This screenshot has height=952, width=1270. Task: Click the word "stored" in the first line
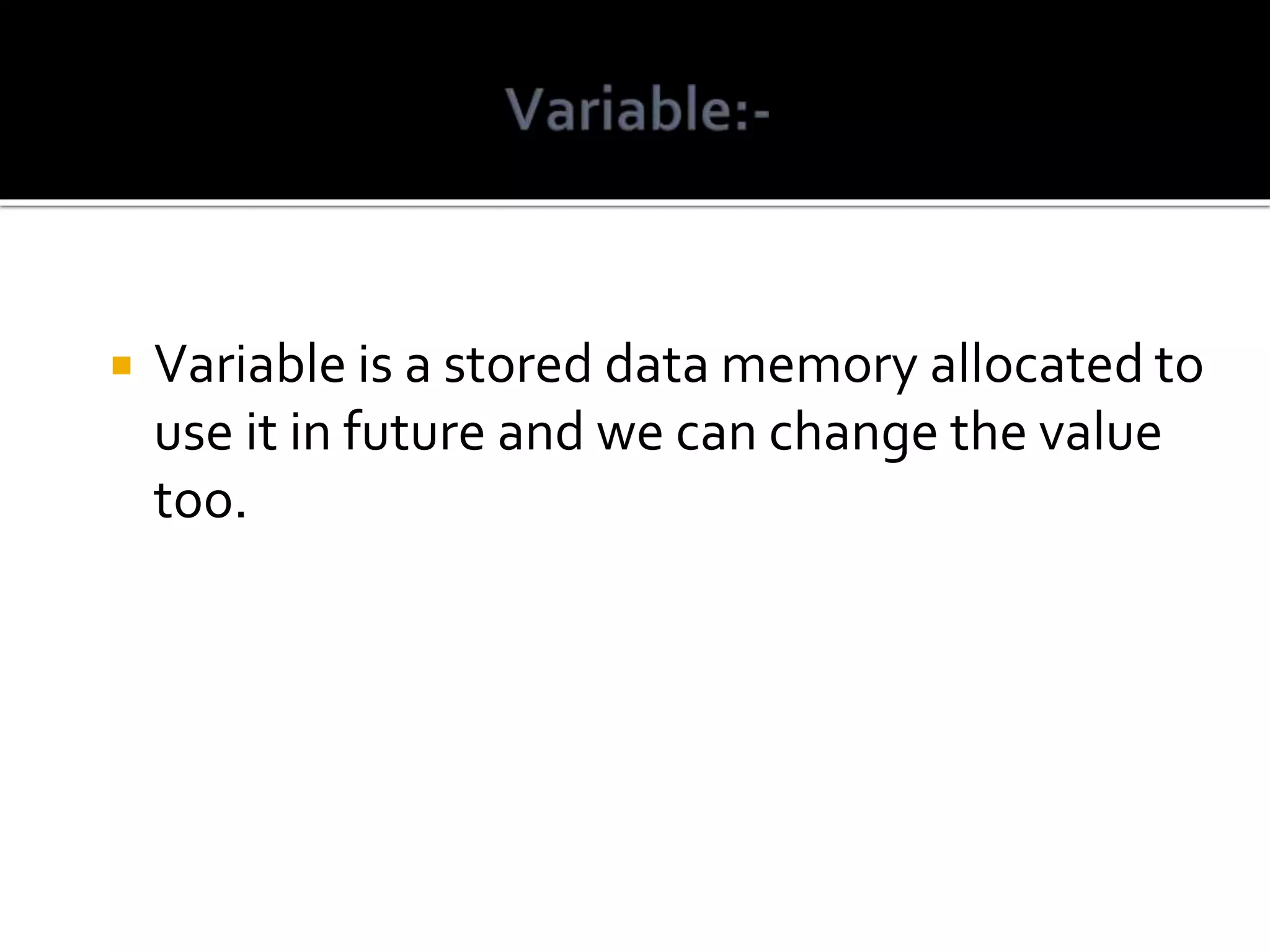click(x=517, y=364)
